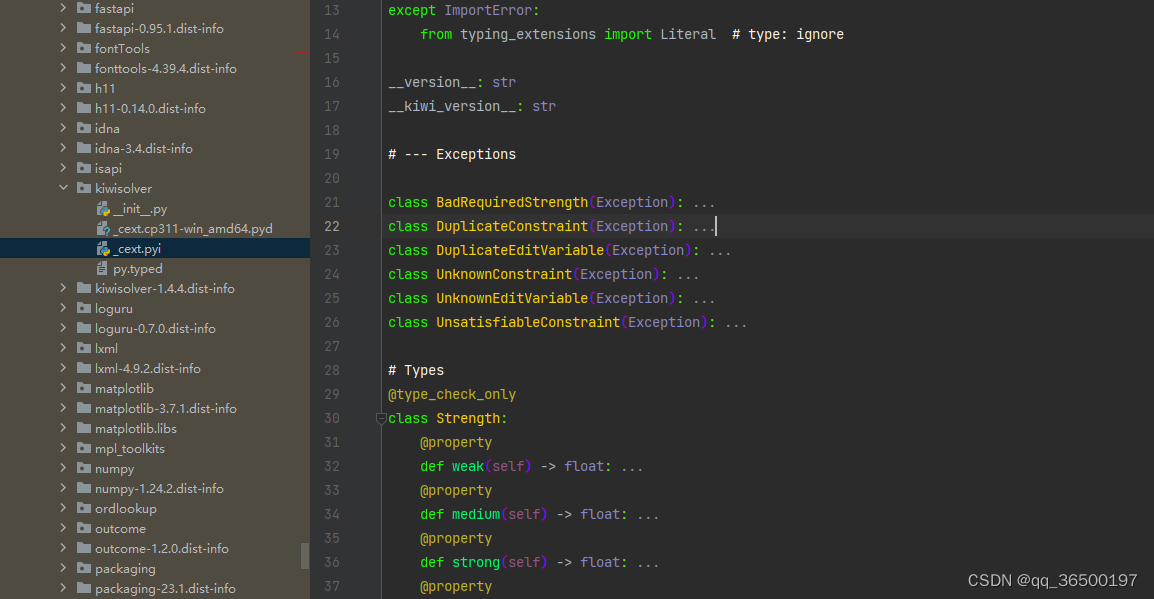Screen dimensions: 1154x599
Task: Click the fonttools-4.39.4.dist-info folder icon
Action: [84, 68]
